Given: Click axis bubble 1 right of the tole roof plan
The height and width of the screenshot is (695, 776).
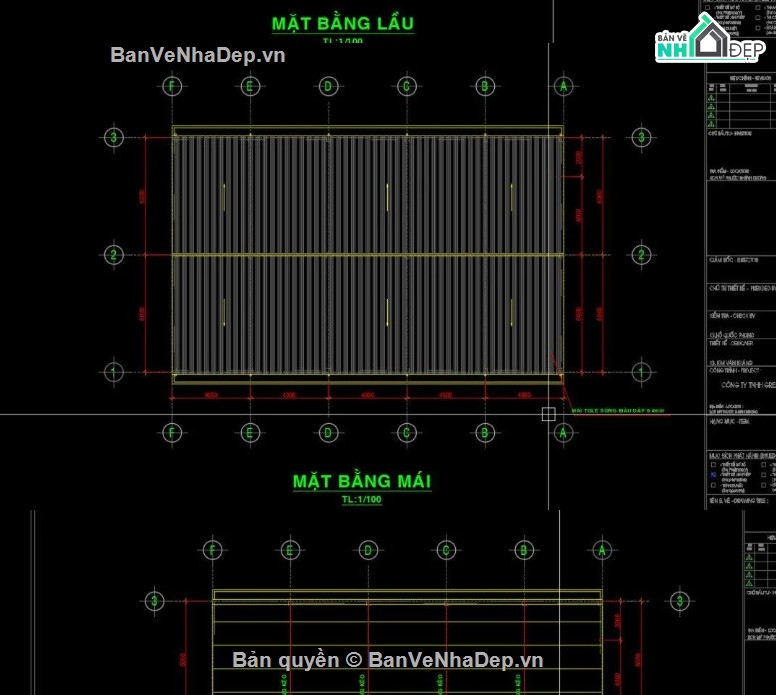Looking at the screenshot, I should pyautogui.click(x=641, y=372).
